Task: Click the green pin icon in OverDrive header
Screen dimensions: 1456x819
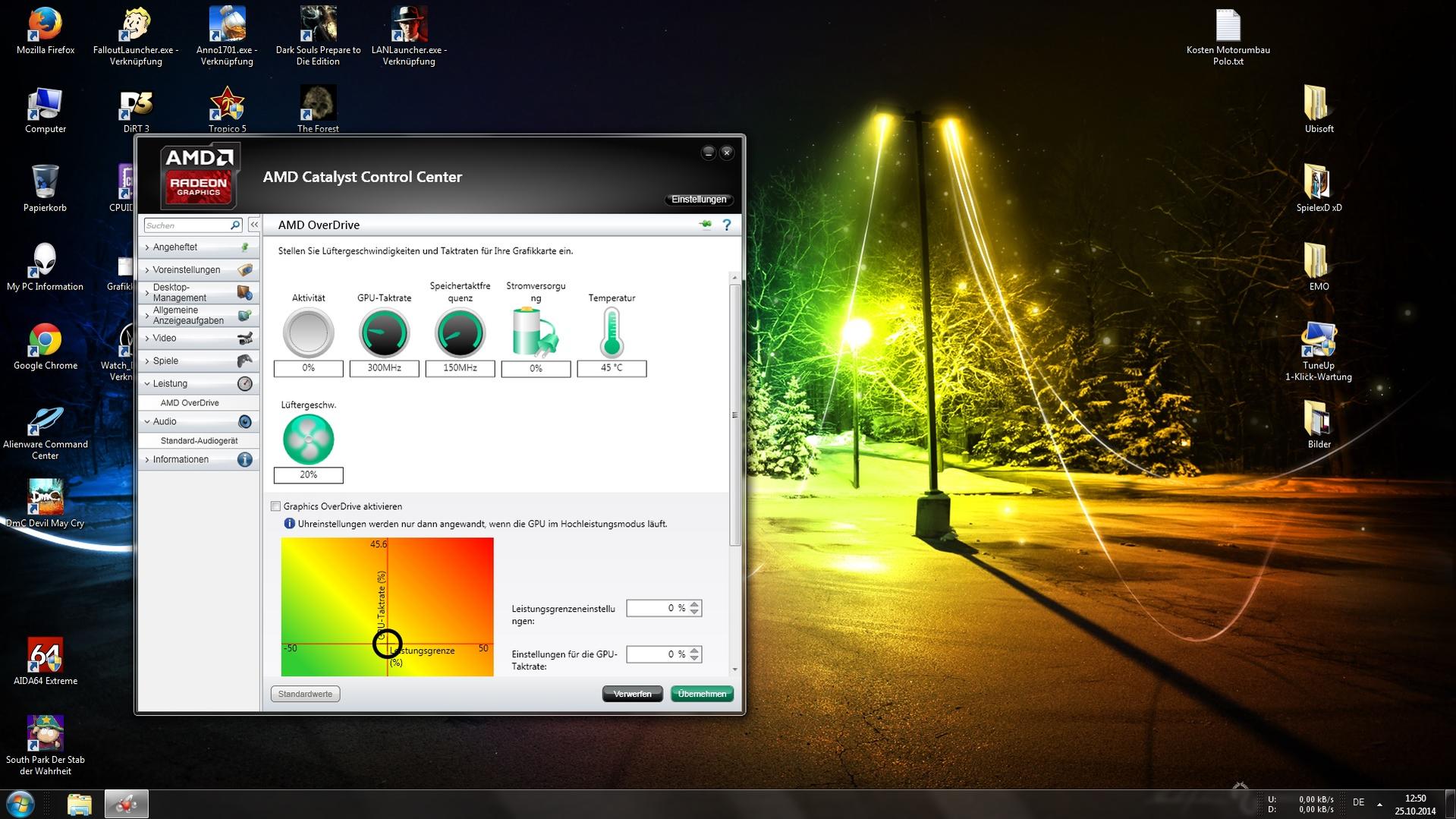Action: point(705,225)
